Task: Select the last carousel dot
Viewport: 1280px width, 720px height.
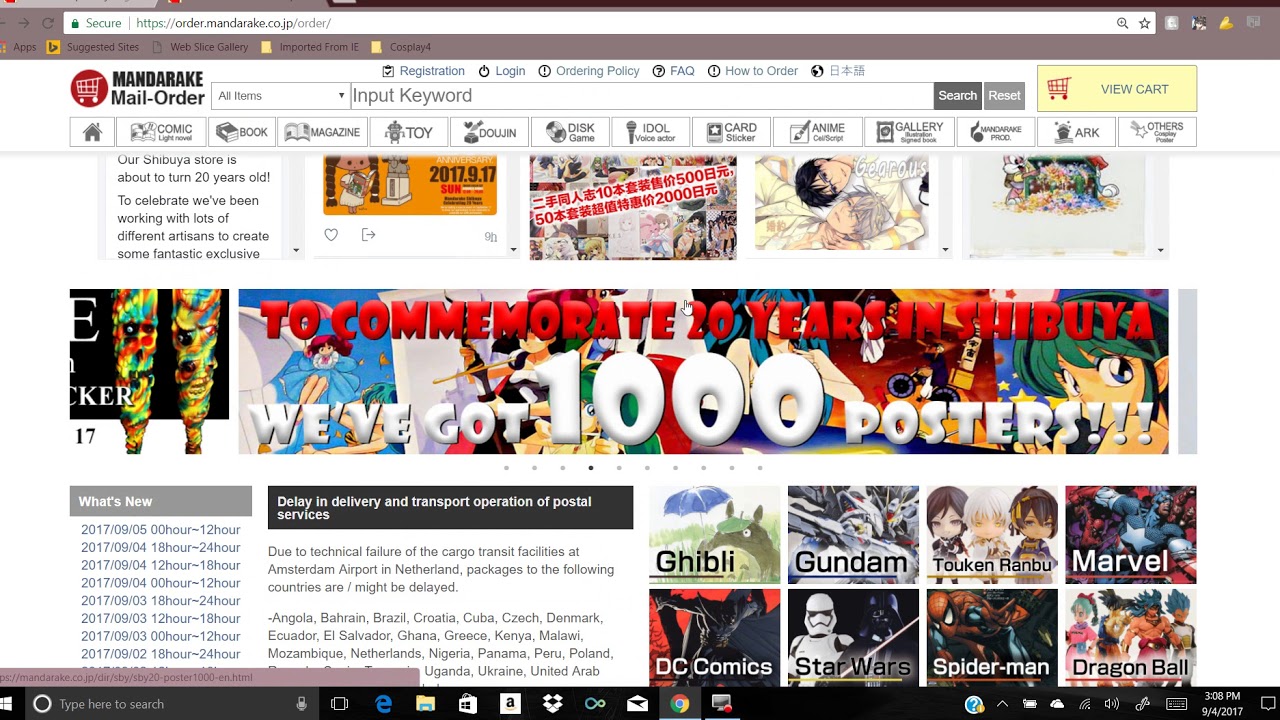Action: click(x=760, y=468)
